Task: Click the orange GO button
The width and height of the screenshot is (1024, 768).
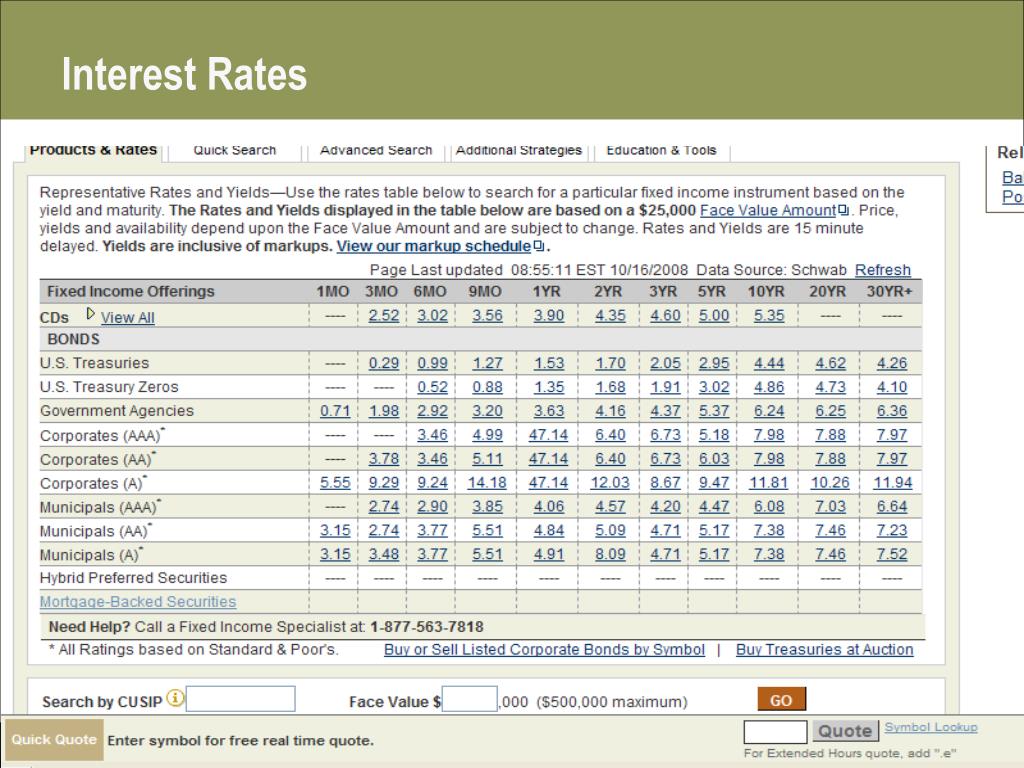Action: [781, 700]
